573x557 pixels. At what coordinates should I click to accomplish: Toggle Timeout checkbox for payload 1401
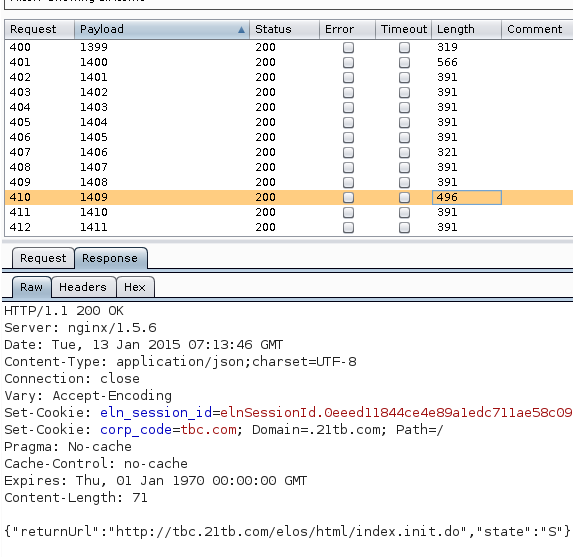[x=404, y=77]
